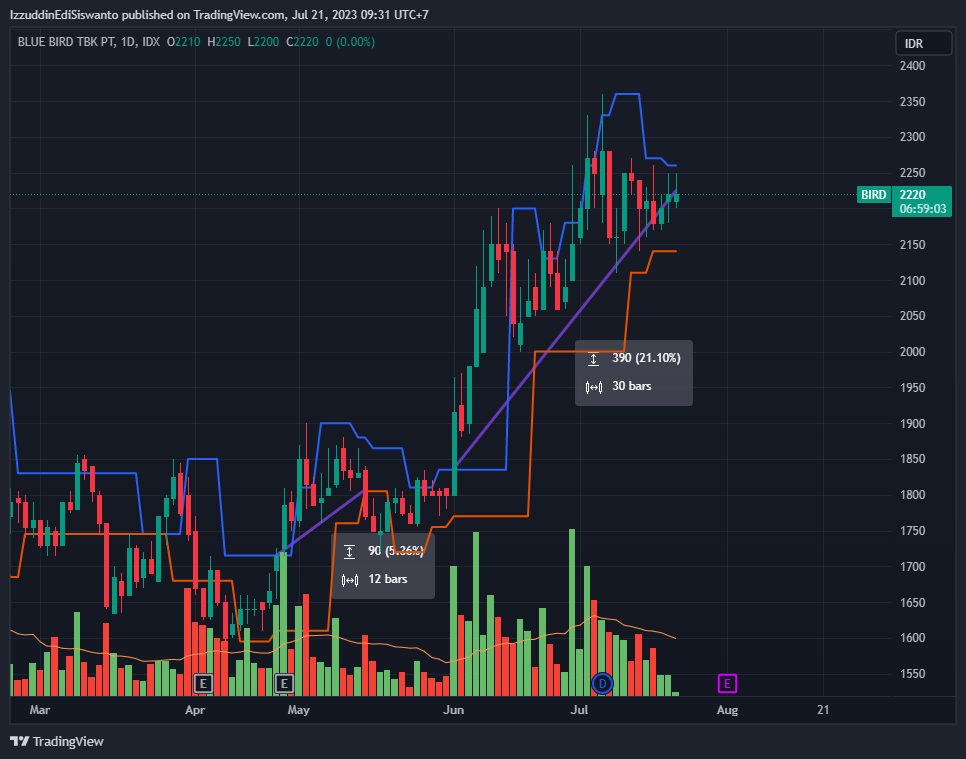Click the C2220 close value in header
966x759 pixels.
[302, 42]
